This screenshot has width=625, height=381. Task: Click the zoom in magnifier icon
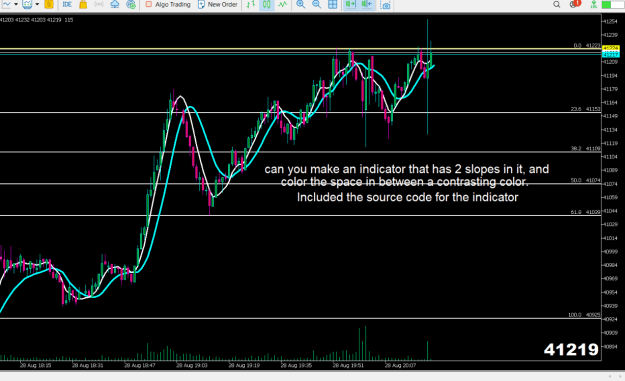point(301,4)
